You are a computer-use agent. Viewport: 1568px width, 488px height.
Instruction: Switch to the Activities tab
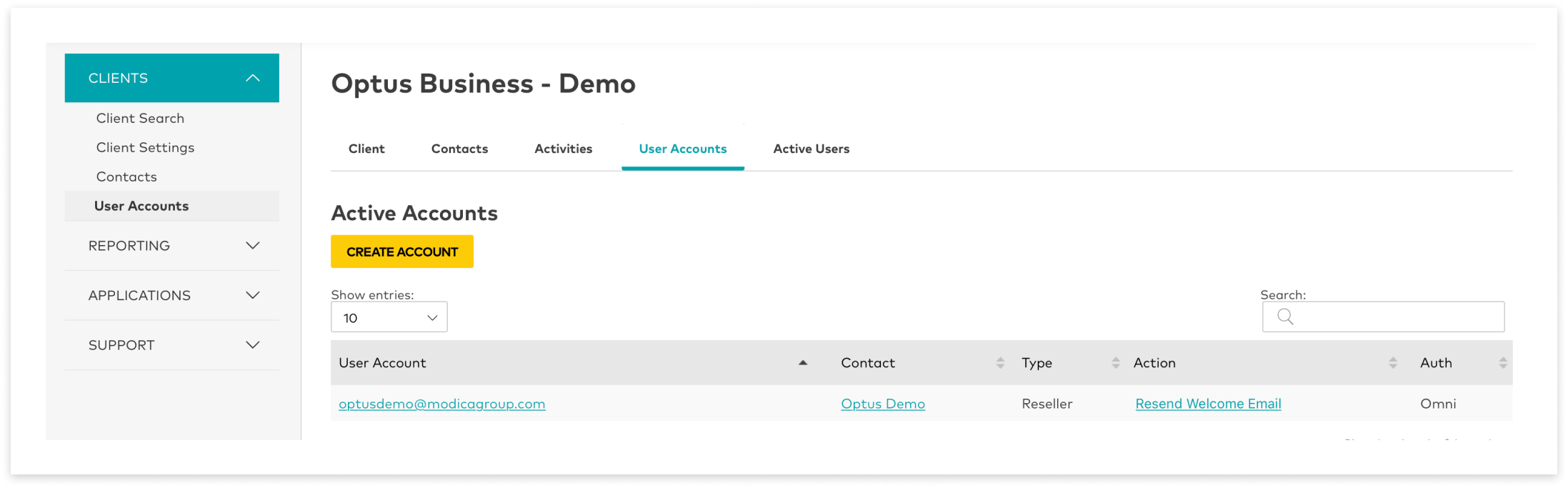click(563, 149)
